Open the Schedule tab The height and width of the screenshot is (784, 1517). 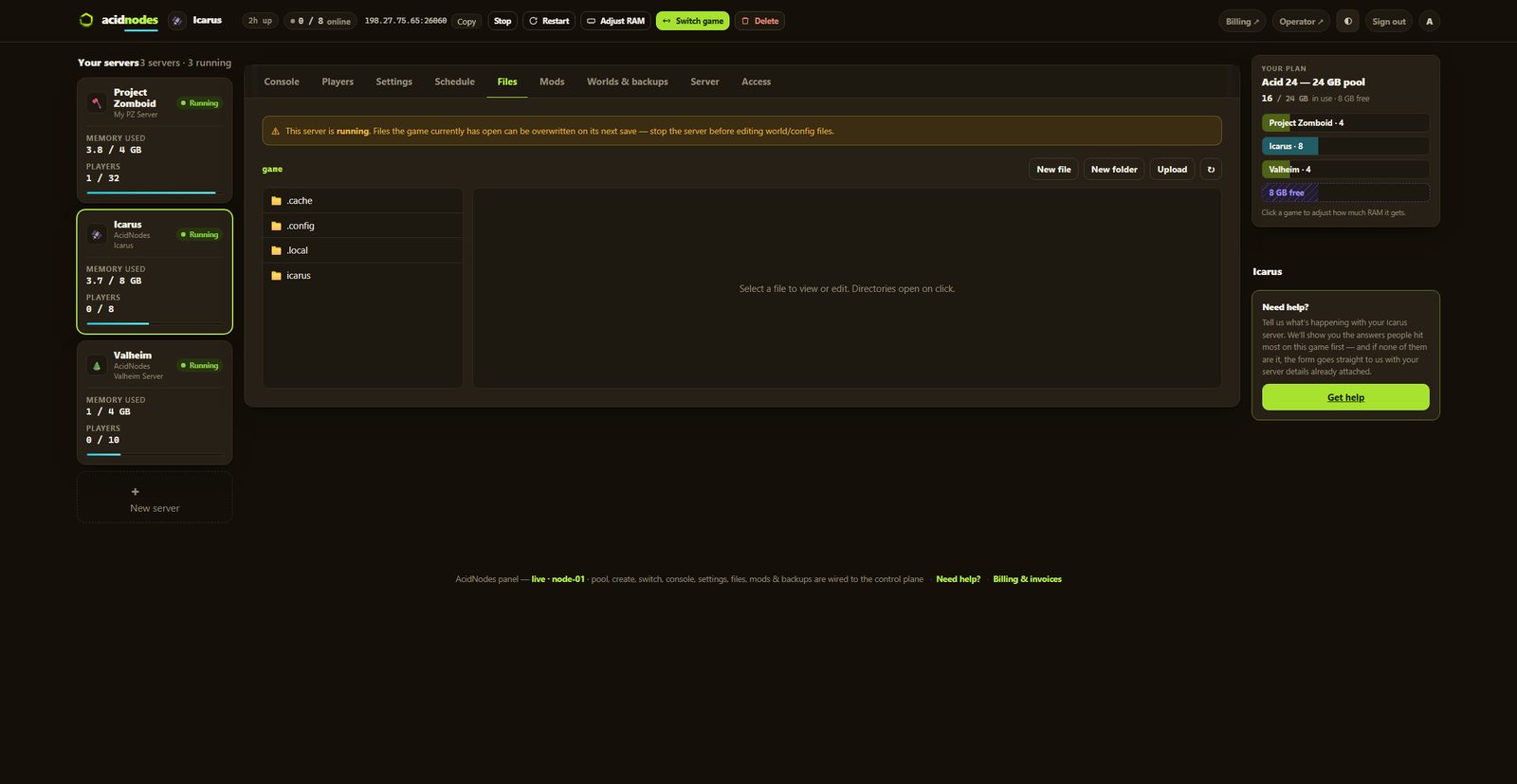455,82
